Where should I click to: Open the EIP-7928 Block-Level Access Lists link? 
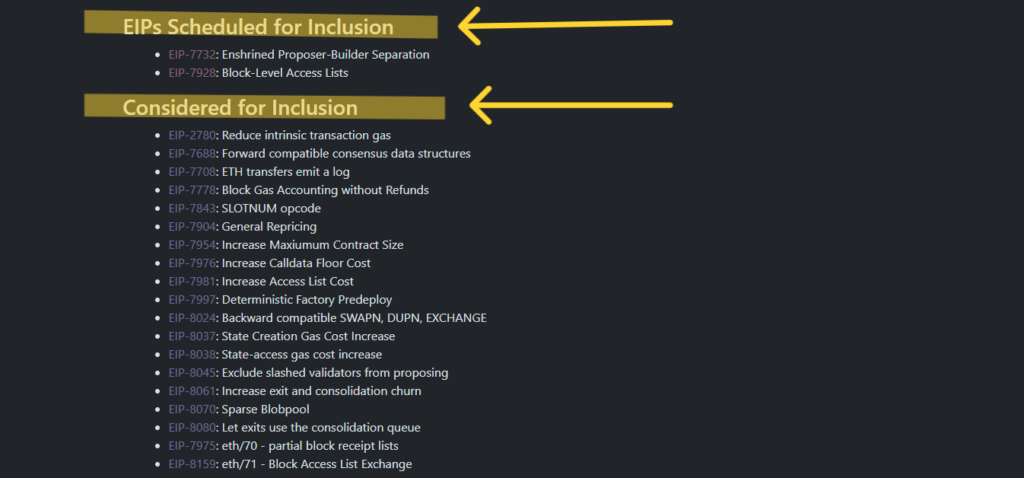[x=191, y=73]
